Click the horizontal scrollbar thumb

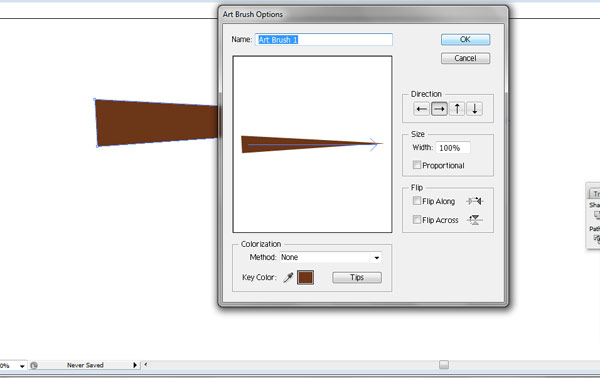click(444, 365)
